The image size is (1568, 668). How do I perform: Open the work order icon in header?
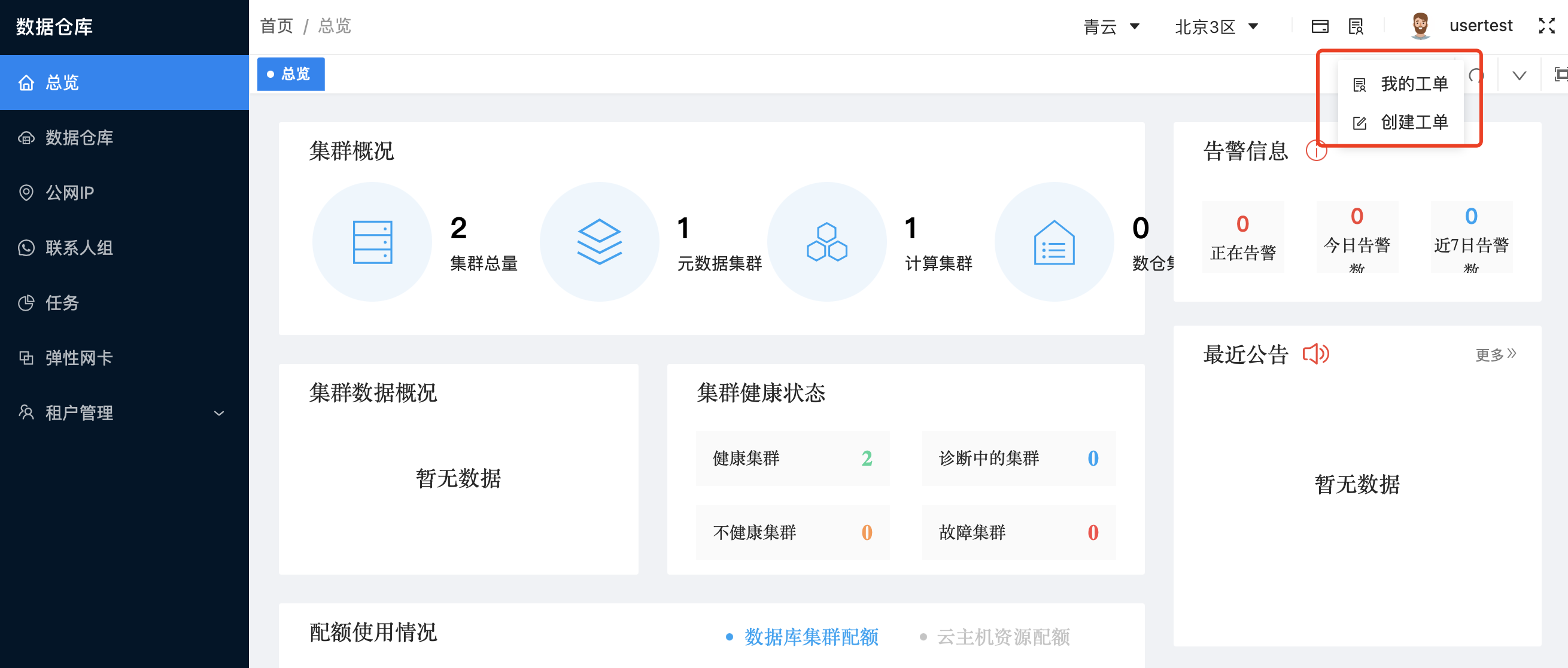[x=1355, y=26]
